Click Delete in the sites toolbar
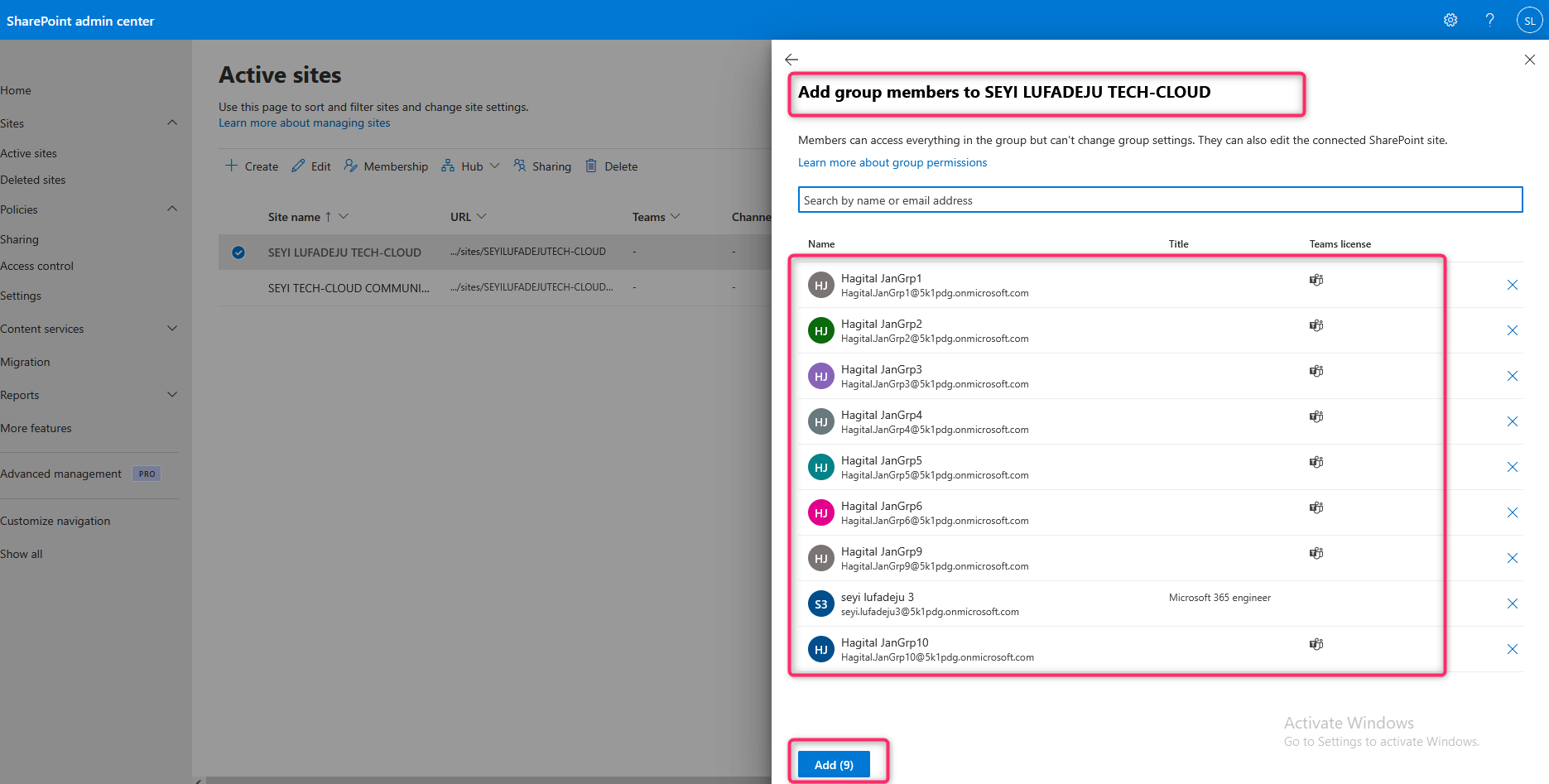 [x=611, y=166]
